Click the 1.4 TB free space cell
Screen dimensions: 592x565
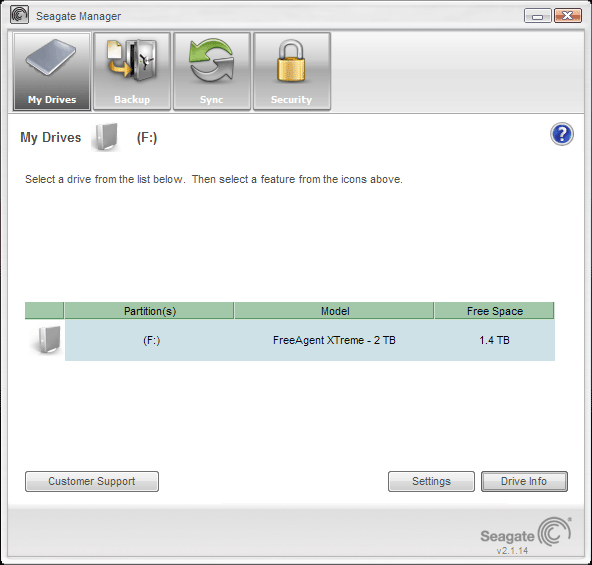click(x=494, y=340)
